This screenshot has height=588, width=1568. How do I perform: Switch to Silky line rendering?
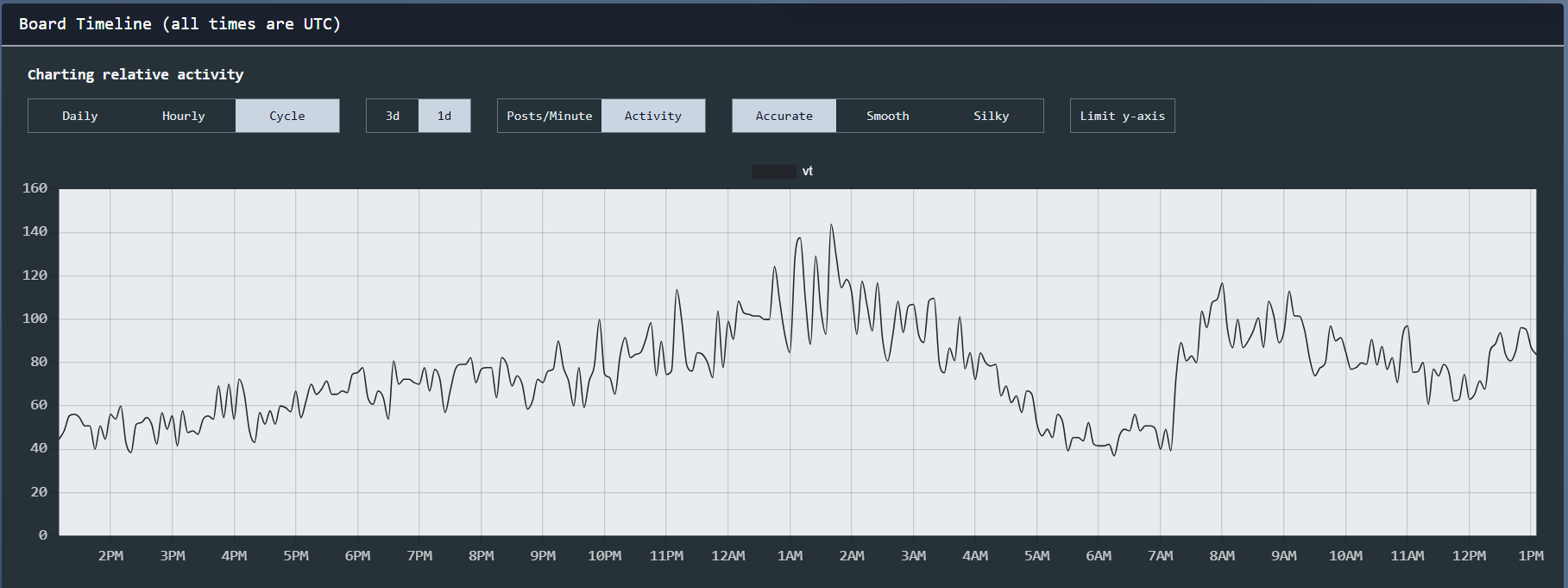click(x=992, y=116)
